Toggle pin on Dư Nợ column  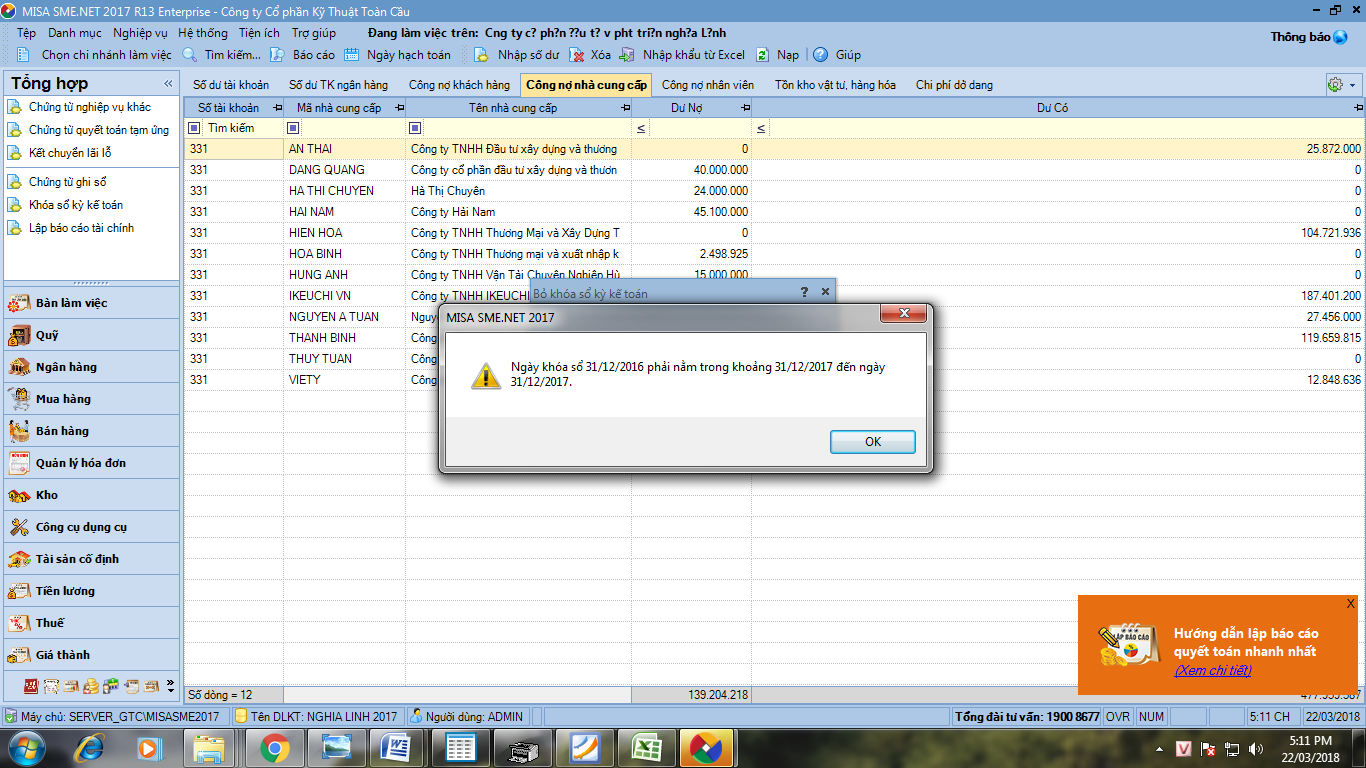(x=745, y=108)
